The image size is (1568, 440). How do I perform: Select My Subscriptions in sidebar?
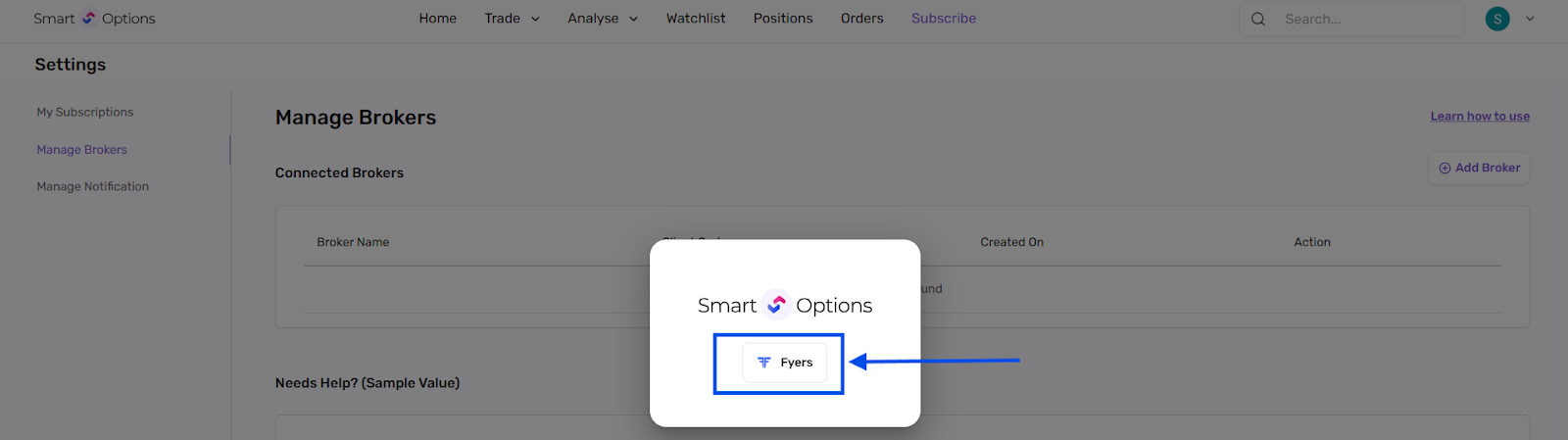pos(85,113)
